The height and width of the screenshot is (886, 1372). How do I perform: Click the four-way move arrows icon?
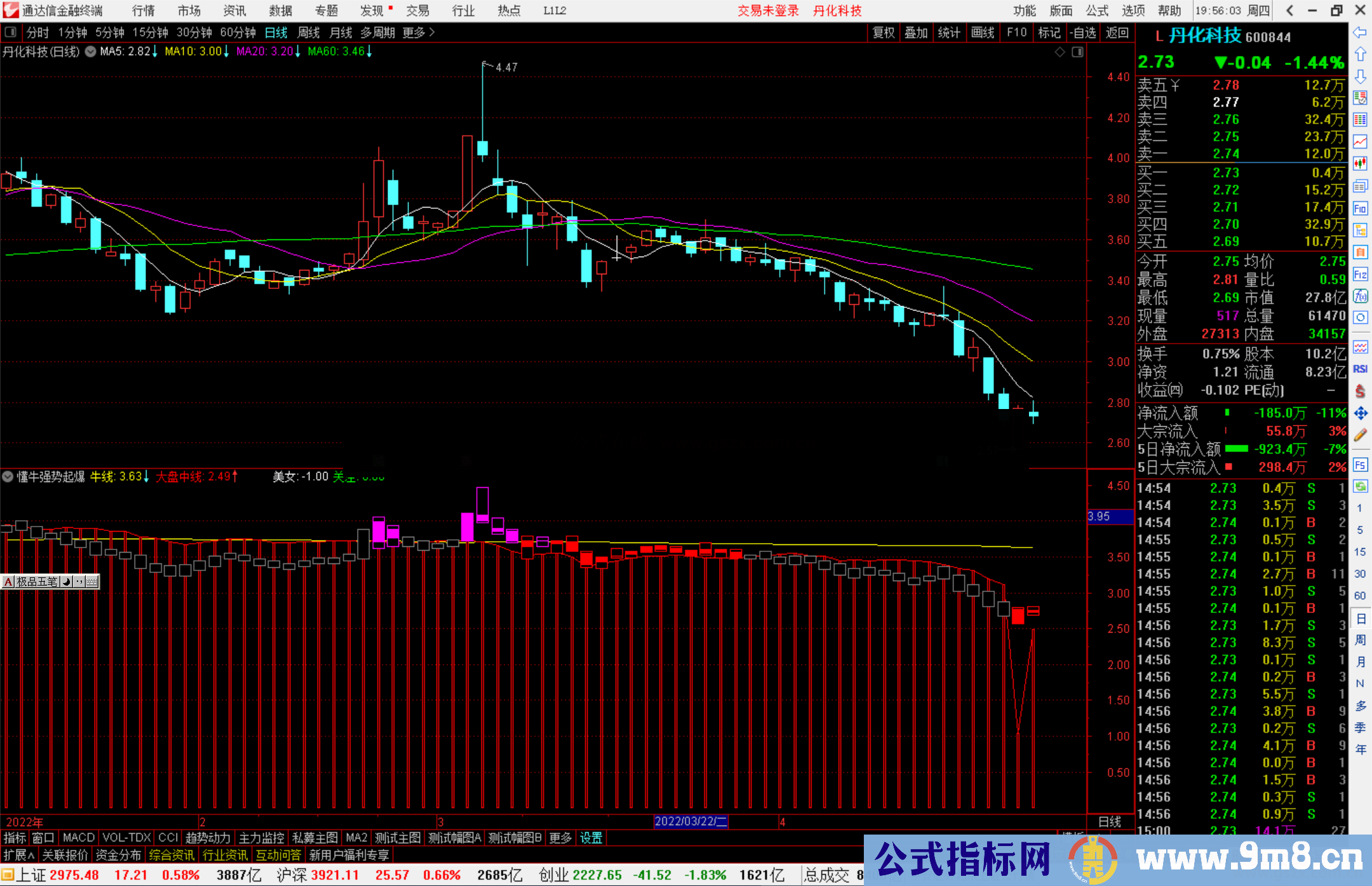click(1360, 413)
